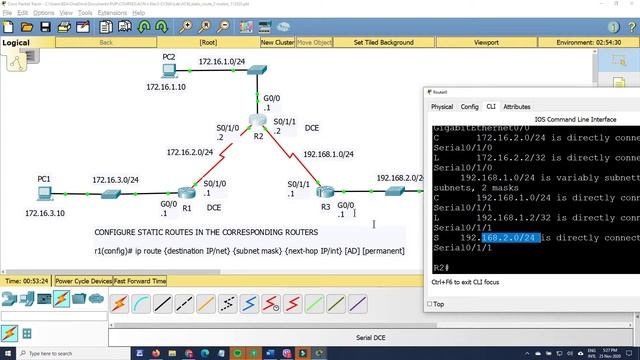Print the workspace with the printer icon

tap(64, 27)
